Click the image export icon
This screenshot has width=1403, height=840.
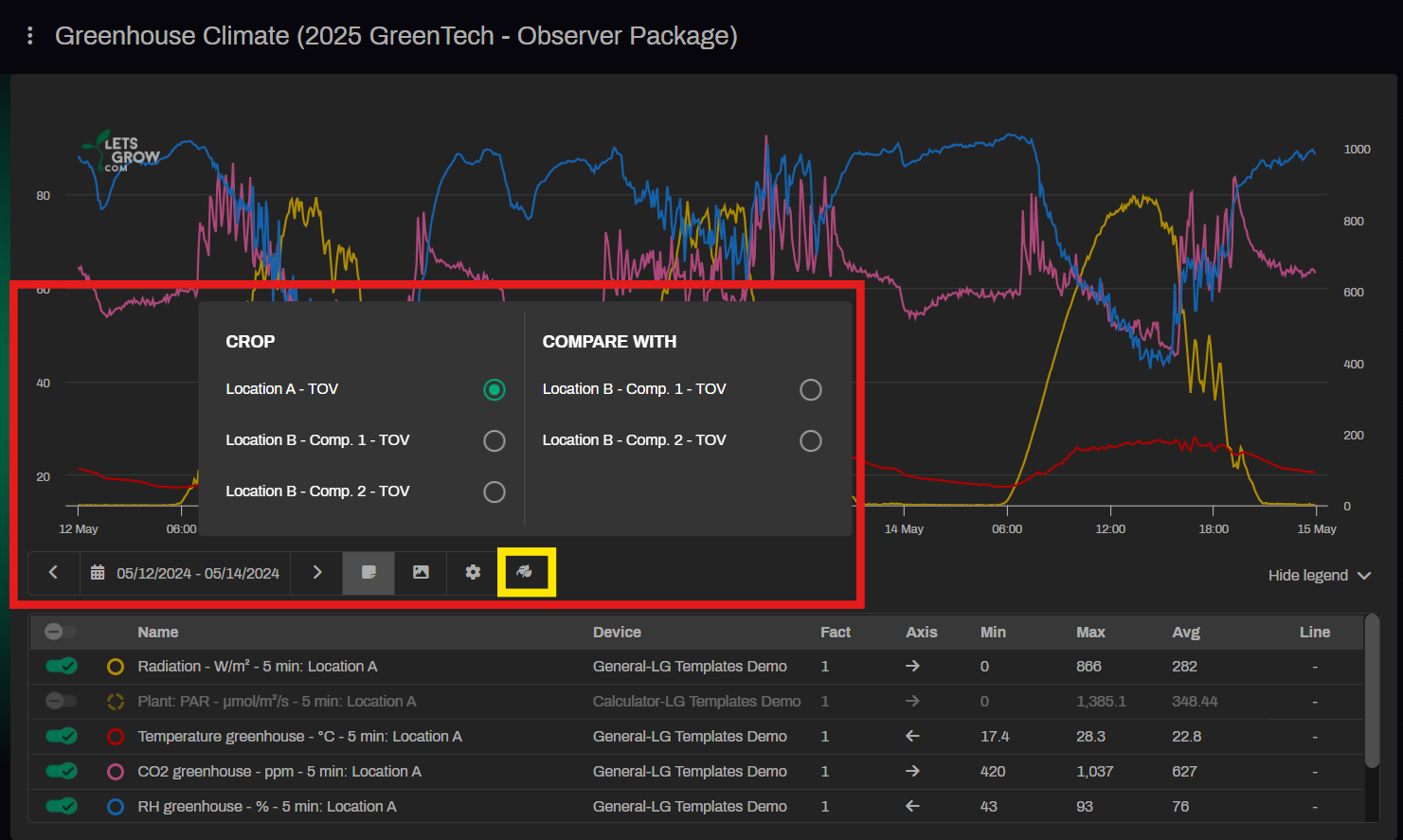click(x=421, y=572)
